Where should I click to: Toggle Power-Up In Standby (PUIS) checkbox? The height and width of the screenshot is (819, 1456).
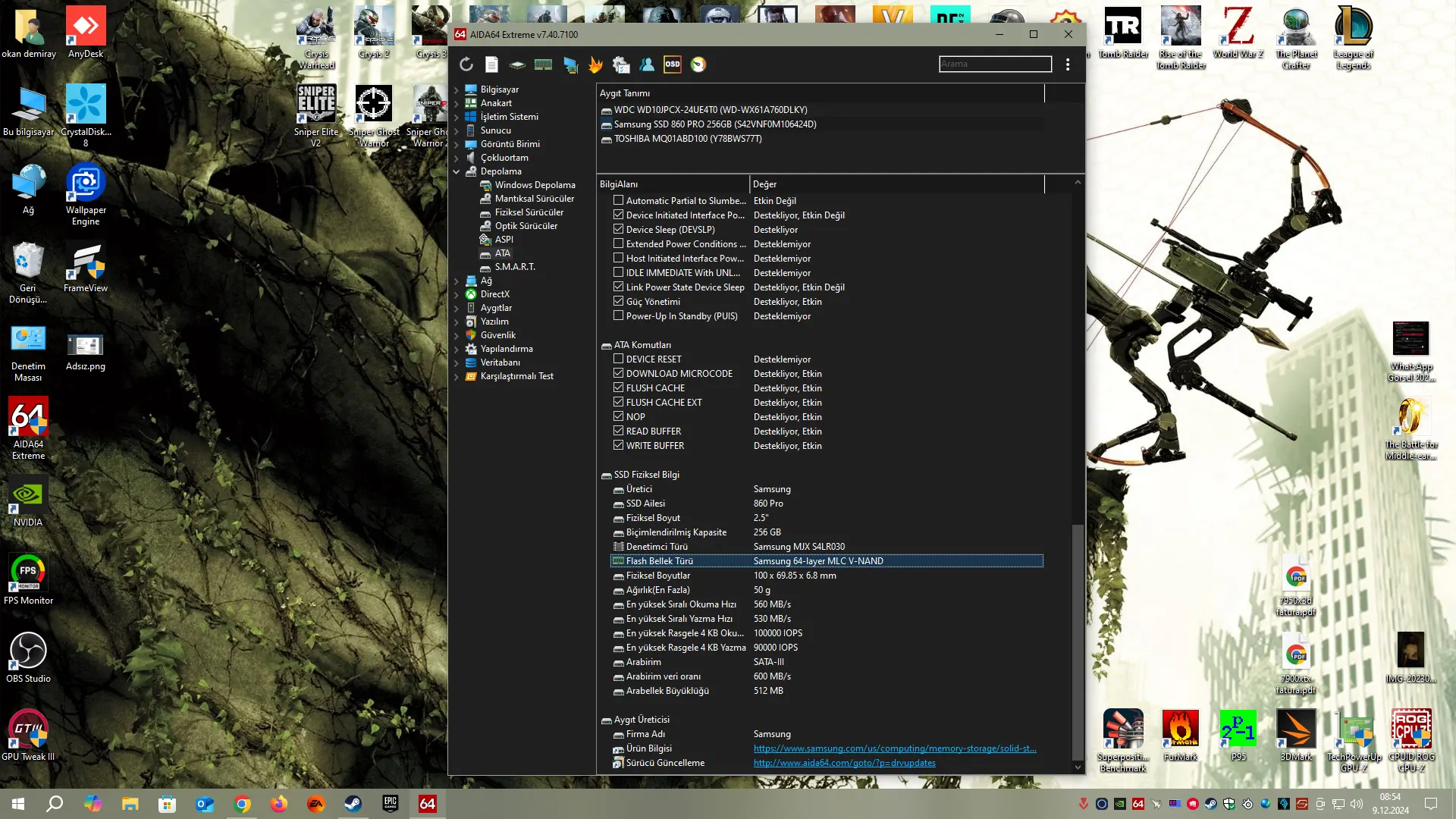618,316
